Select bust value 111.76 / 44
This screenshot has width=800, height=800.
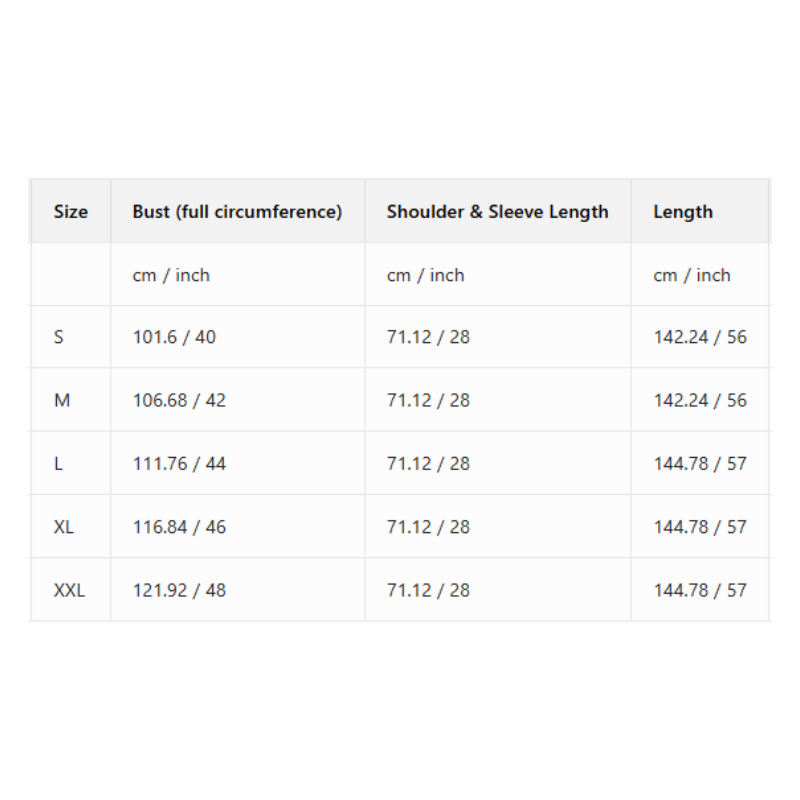tap(179, 464)
